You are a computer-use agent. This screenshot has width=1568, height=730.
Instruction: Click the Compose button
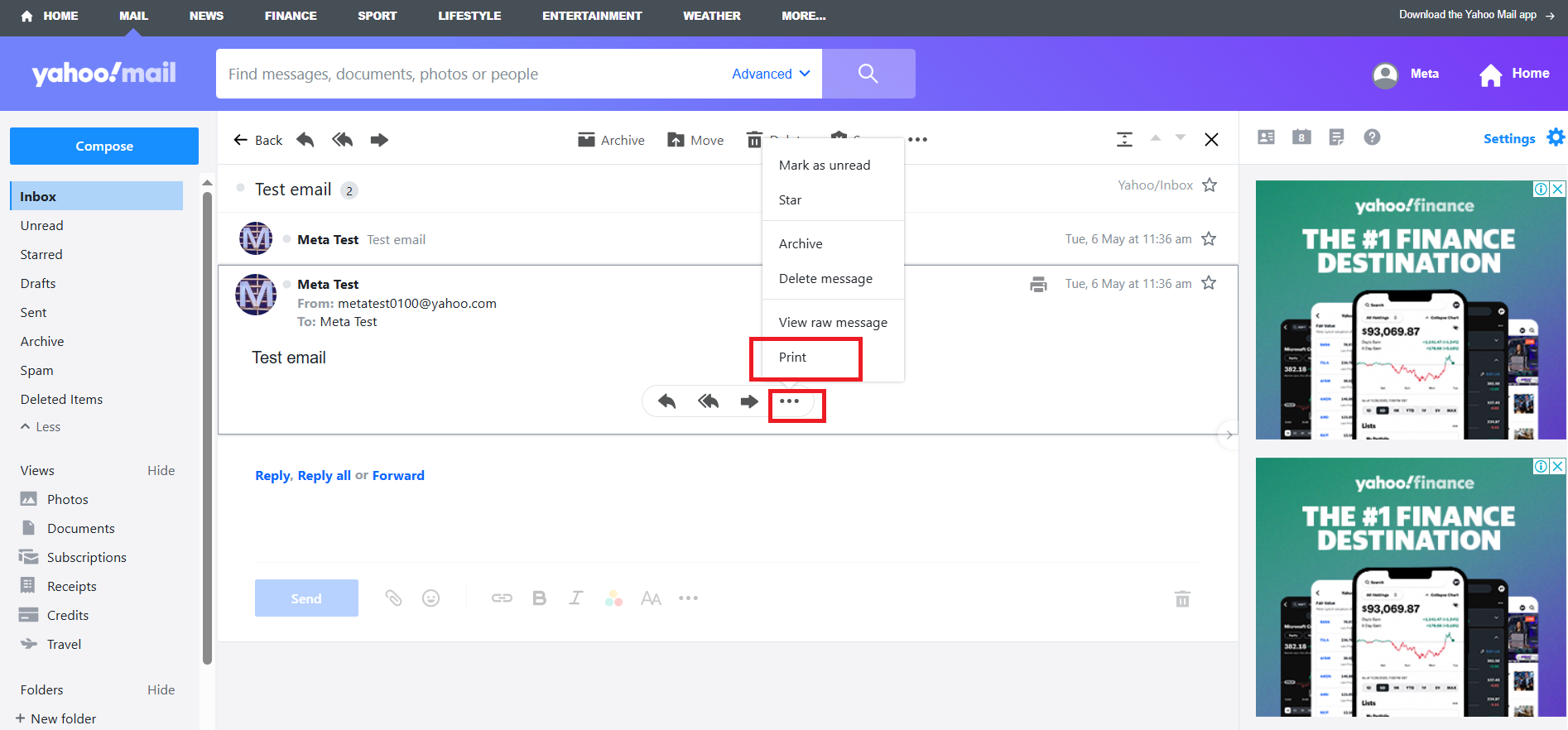(104, 146)
